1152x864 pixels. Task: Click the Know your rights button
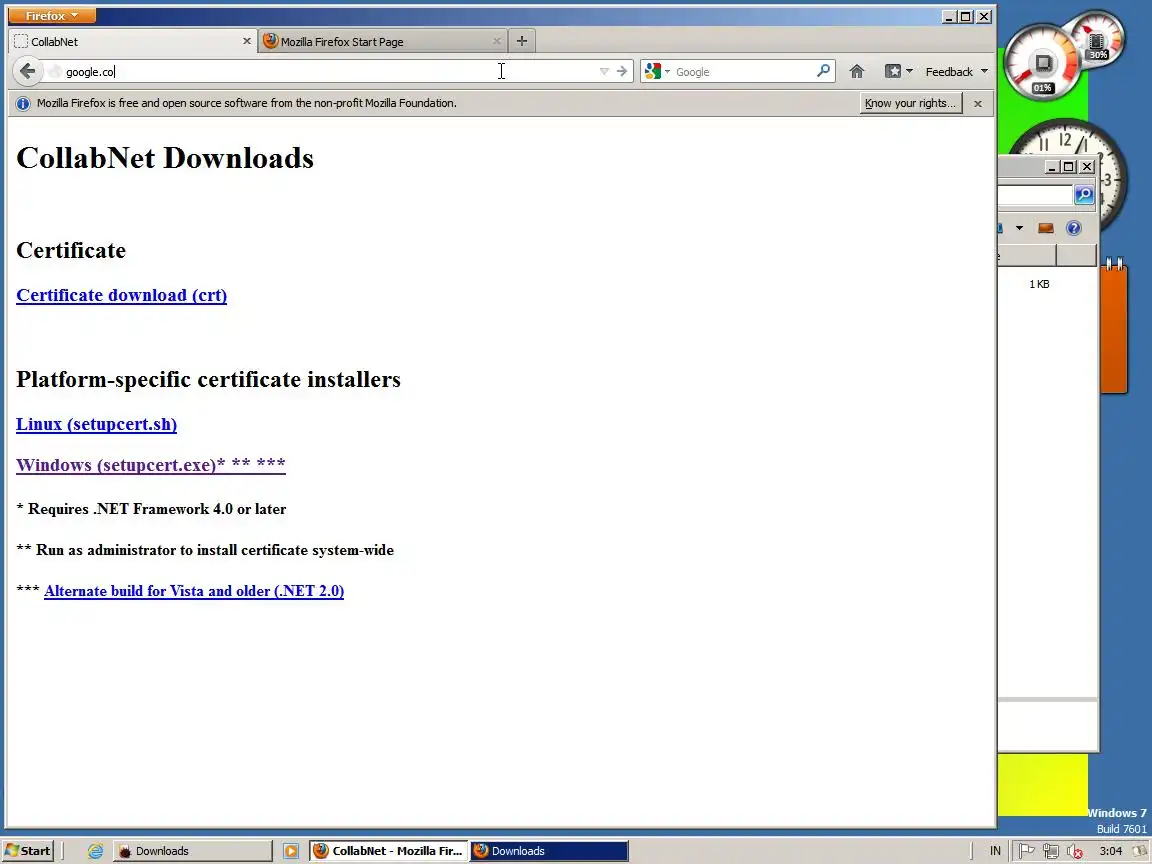point(911,103)
